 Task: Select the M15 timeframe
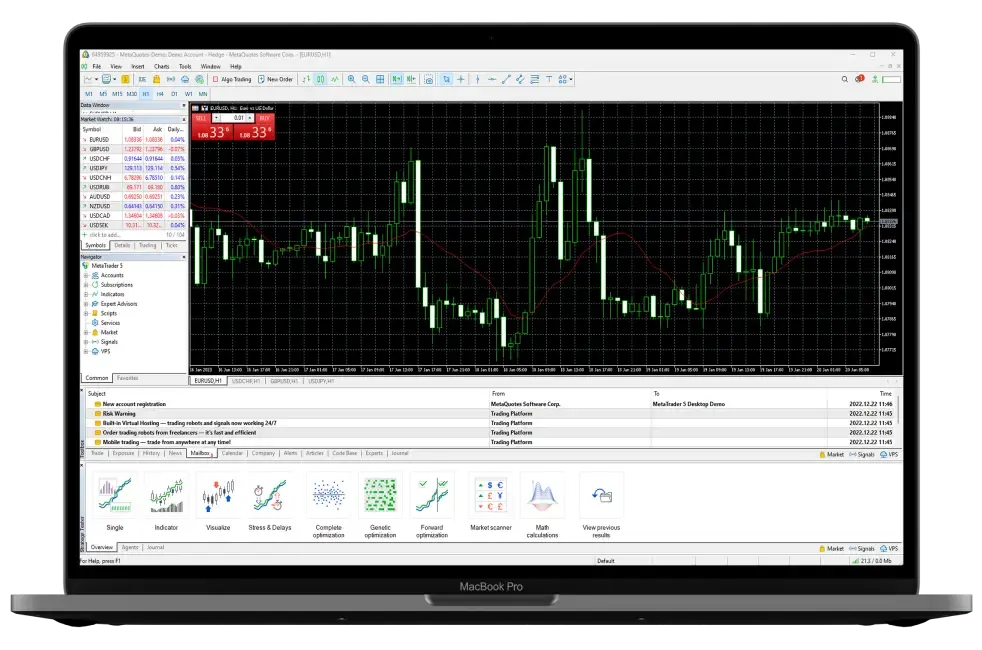[117, 94]
